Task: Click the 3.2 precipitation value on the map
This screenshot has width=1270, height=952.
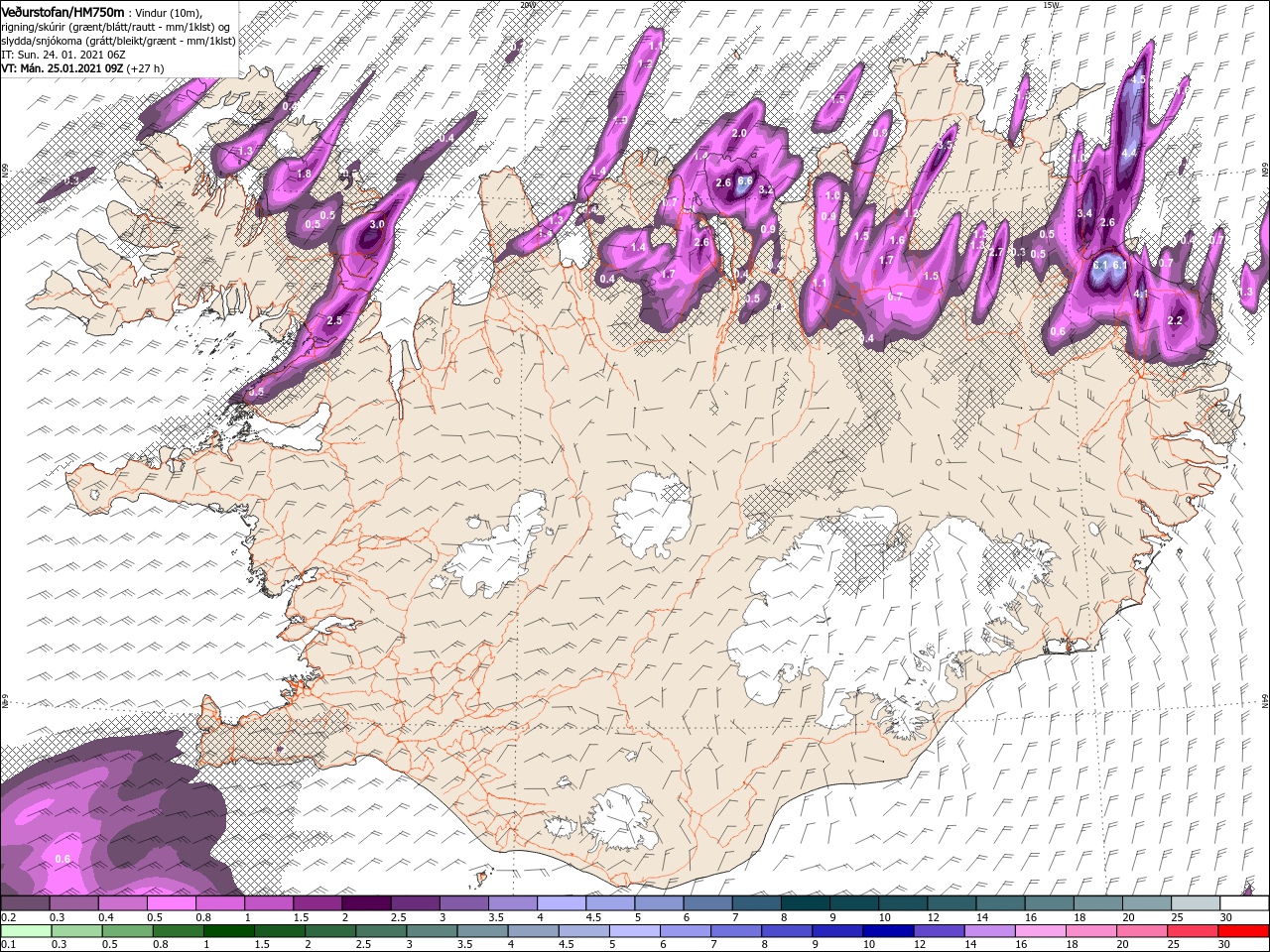Action: point(765,189)
